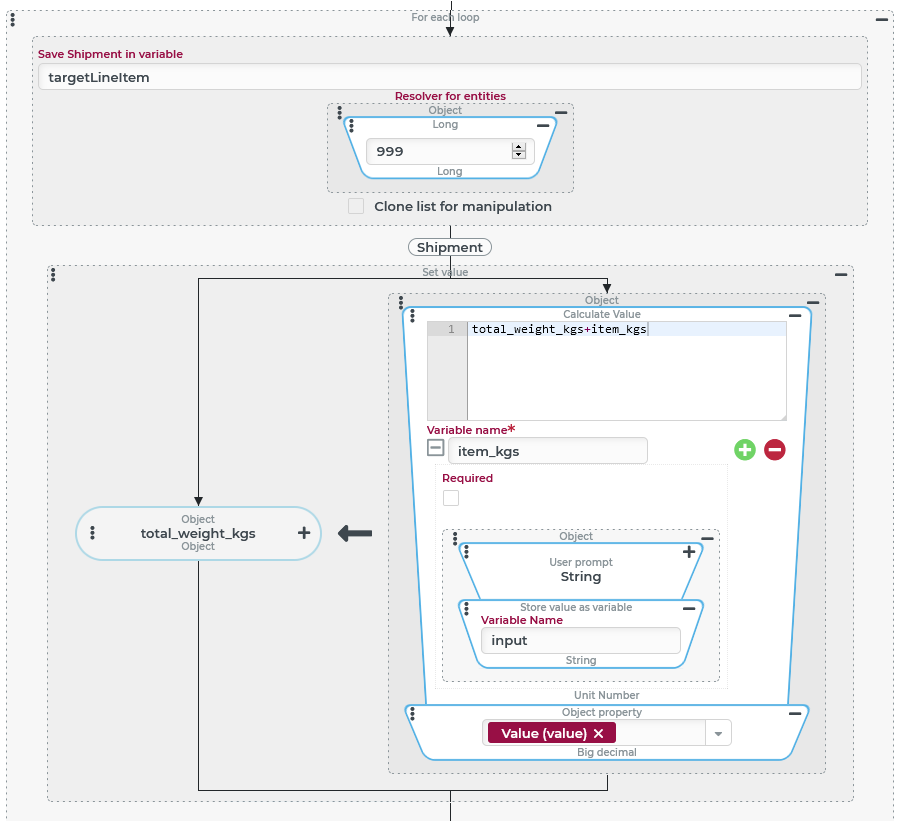Expand the total_weight_kgs object block

[304, 533]
